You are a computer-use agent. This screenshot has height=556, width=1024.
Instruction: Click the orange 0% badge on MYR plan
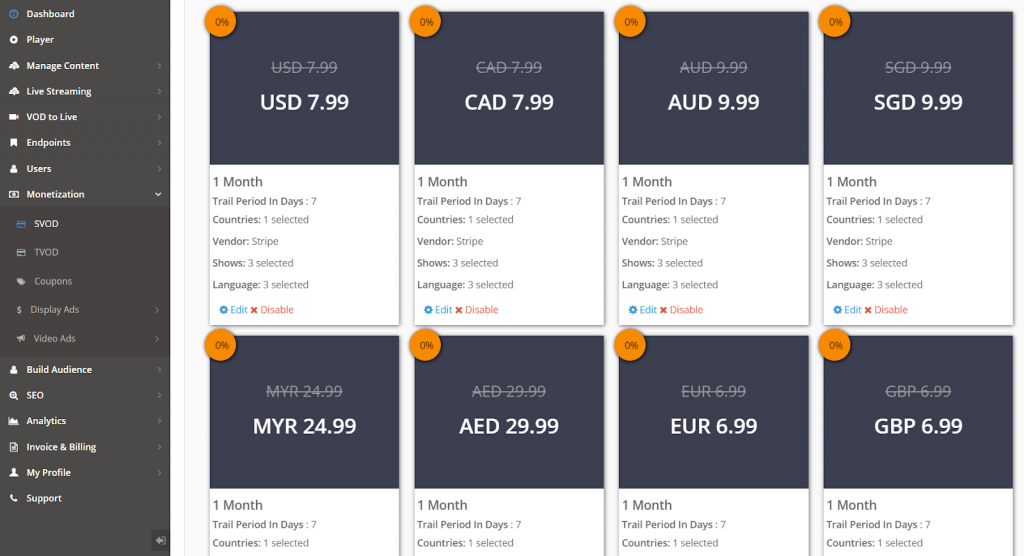[x=221, y=346]
